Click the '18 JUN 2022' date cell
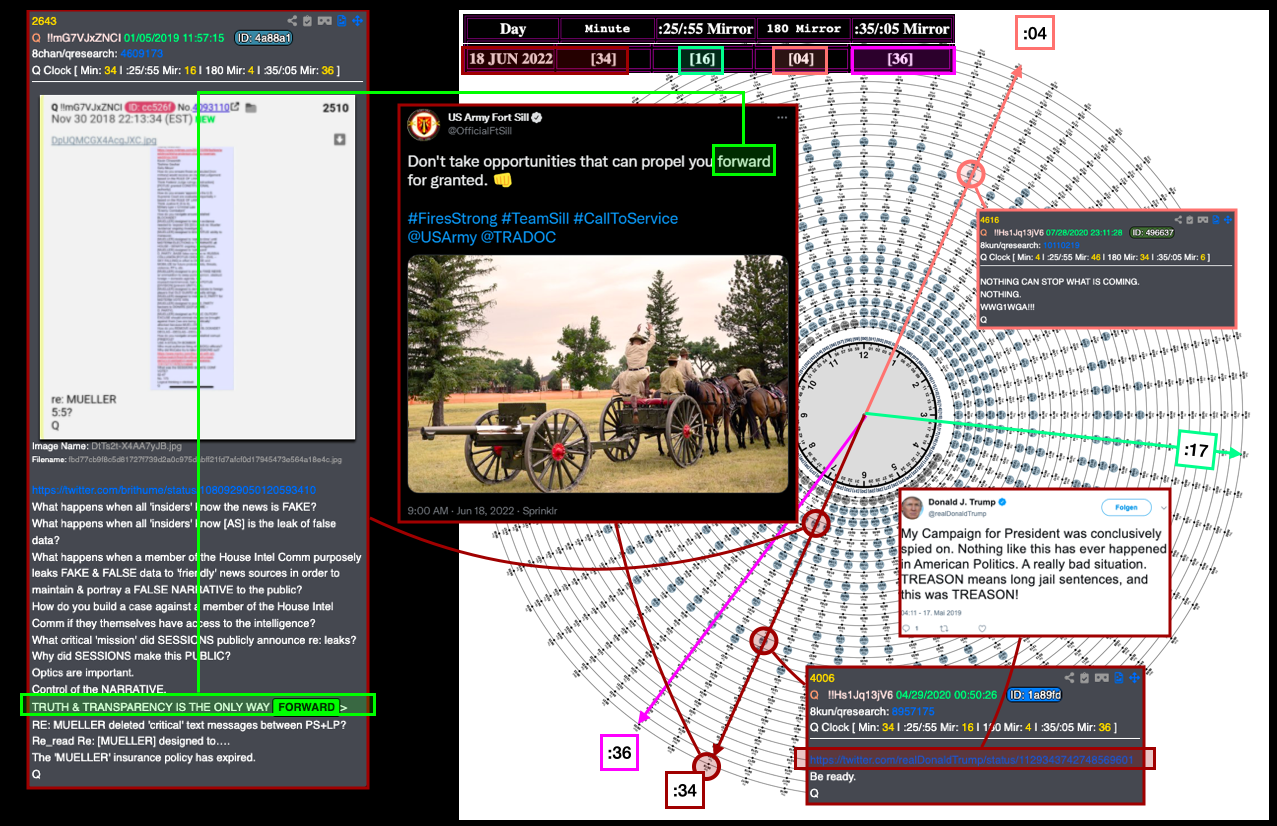 pos(511,59)
